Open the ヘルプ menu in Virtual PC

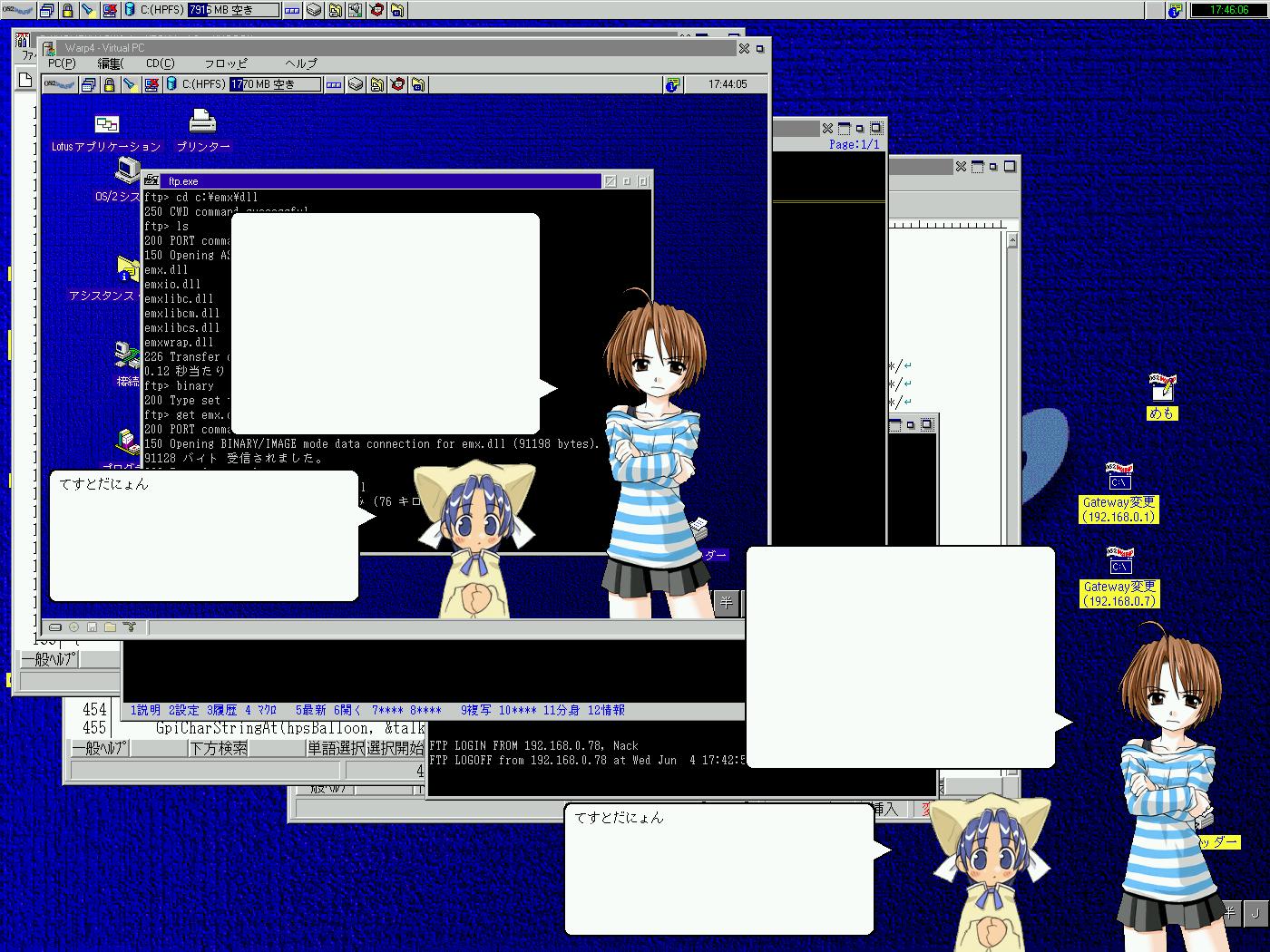click(301, 63)
